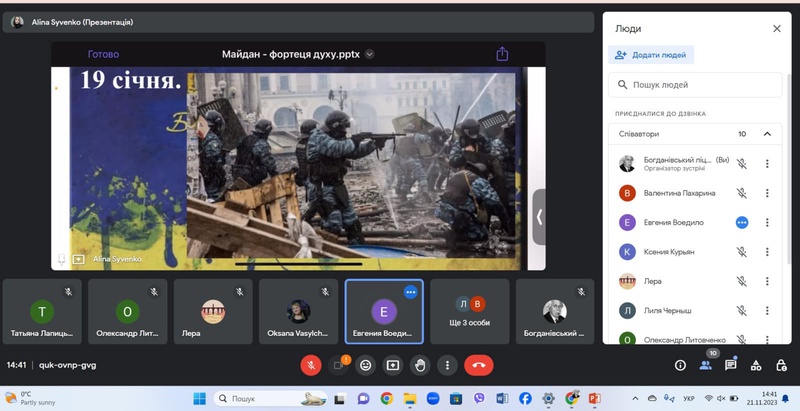This screenshot has height=411, width=800.
Task: Open the Windows Start menu
Action: (199, 398)
